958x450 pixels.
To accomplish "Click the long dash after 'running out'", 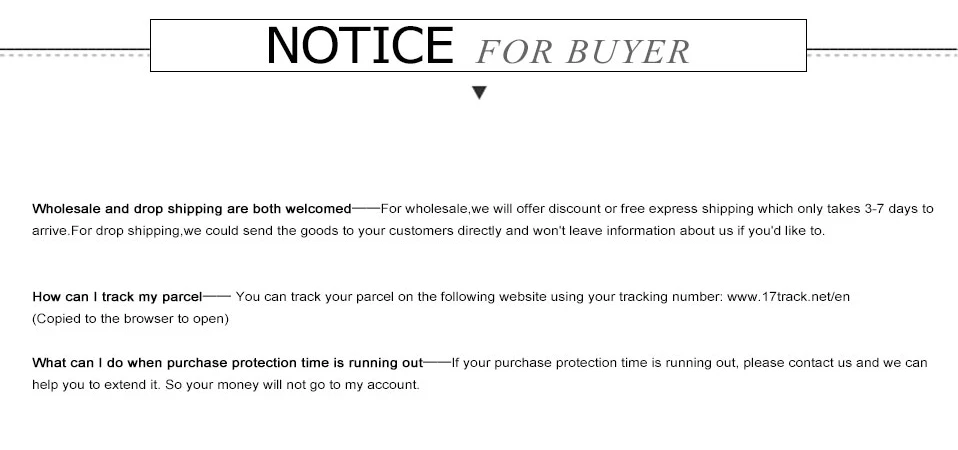I will (x=437, y=362).
